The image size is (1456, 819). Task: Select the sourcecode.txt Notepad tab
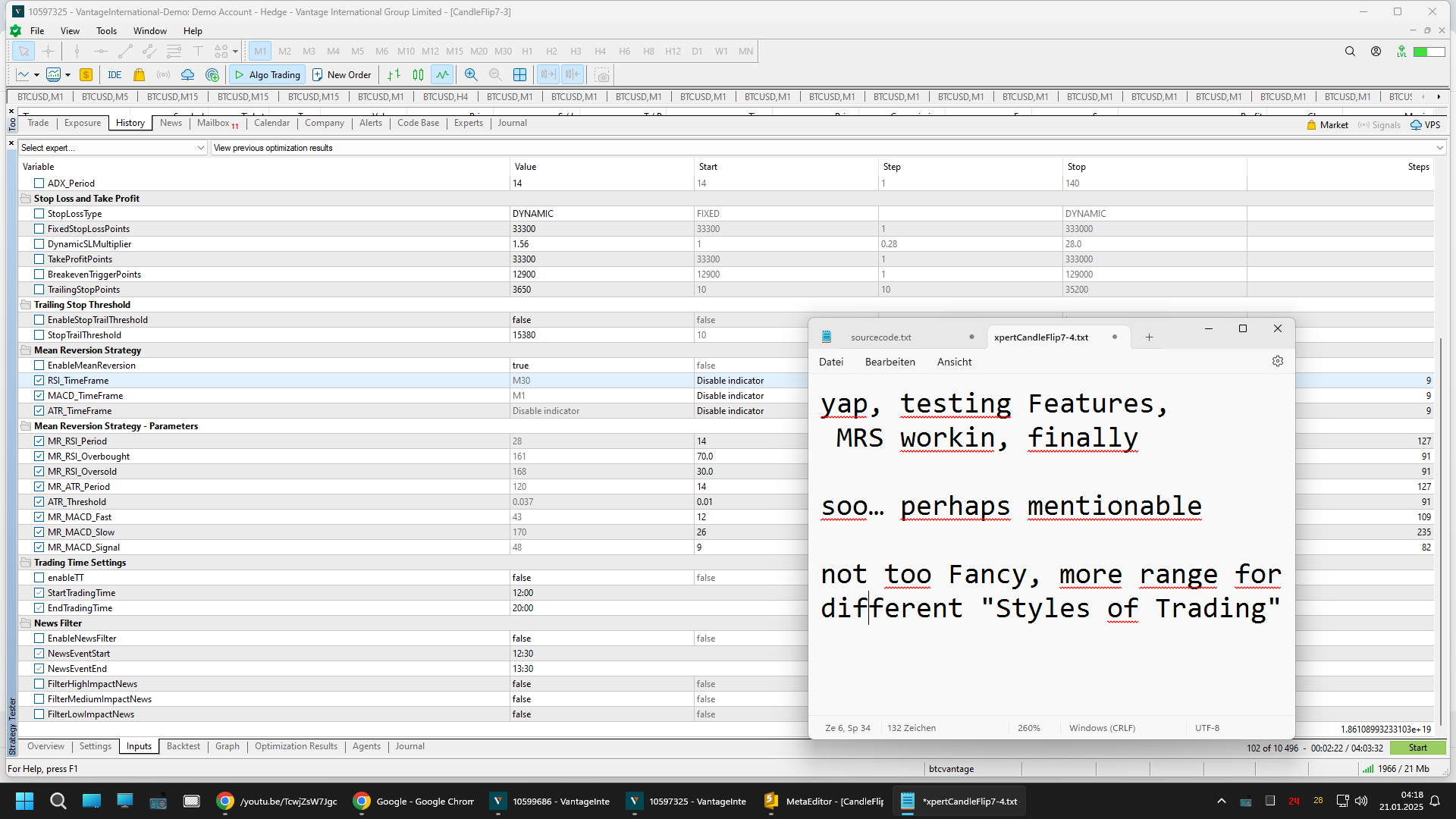881,337
